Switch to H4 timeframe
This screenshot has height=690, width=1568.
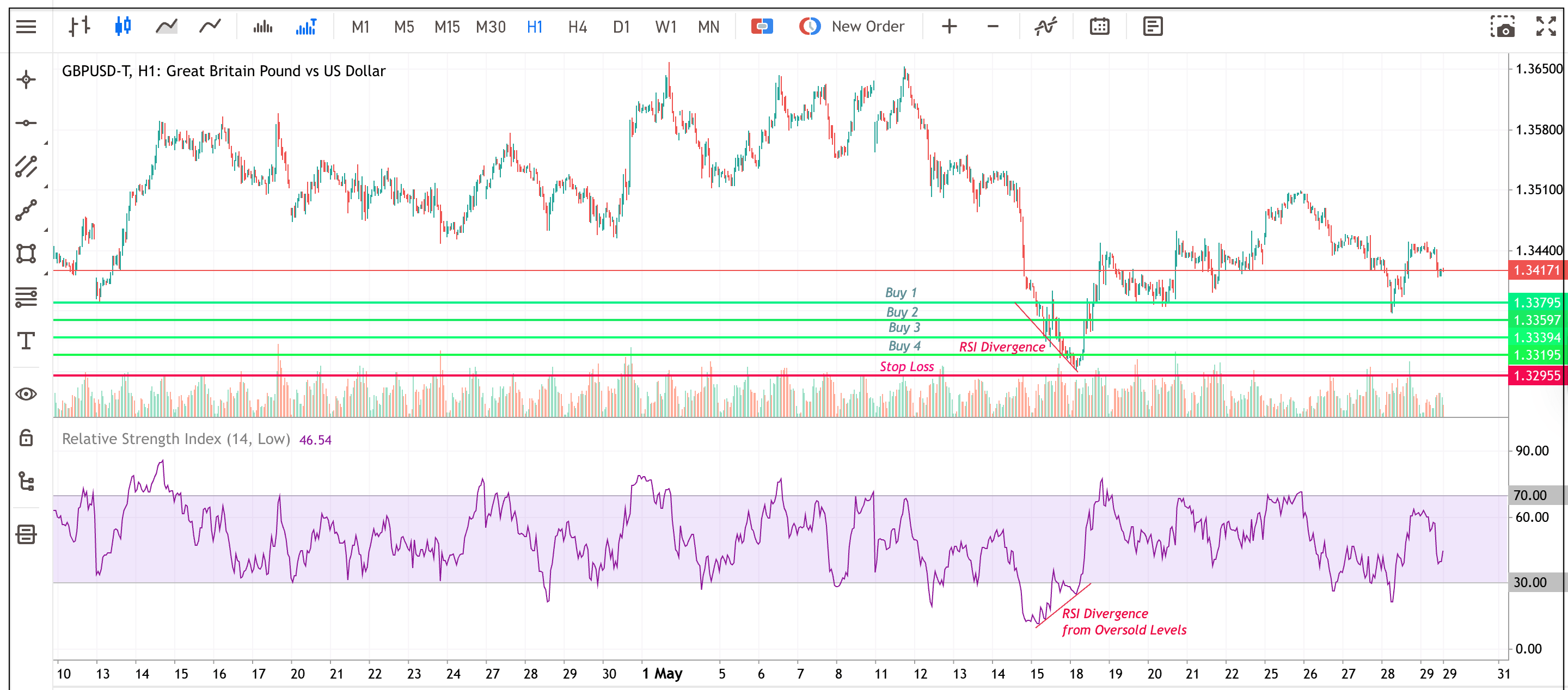577,27
